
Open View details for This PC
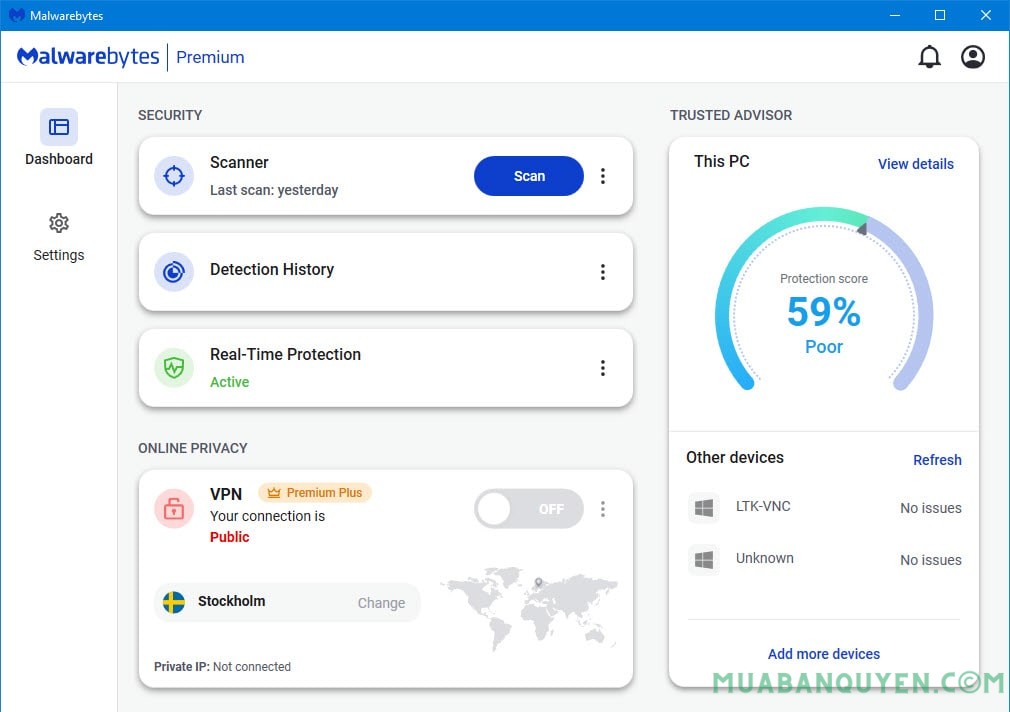[915, 164]
